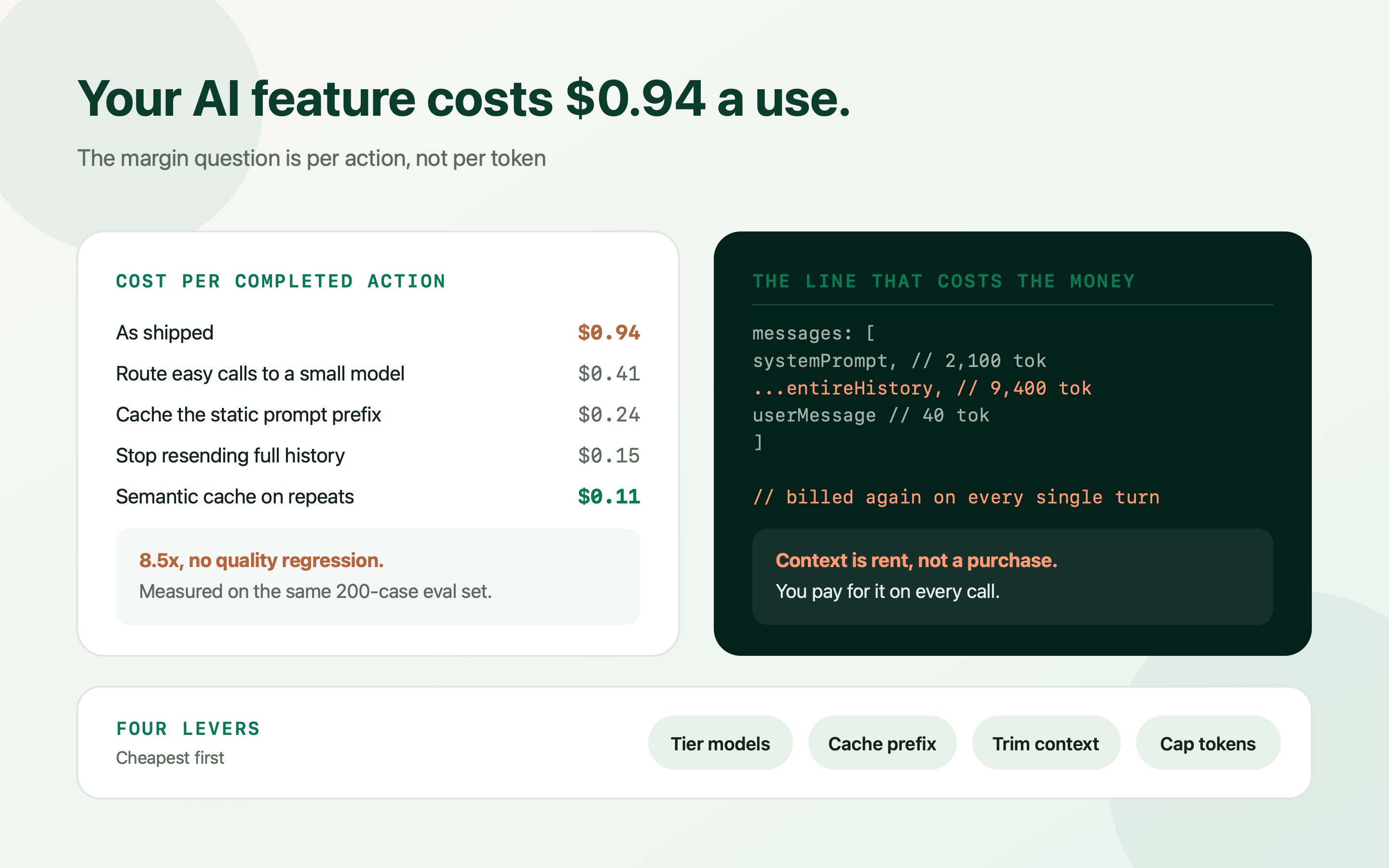Select the Cache prefix pill
1389x868 pixels.
click(882, 743)
